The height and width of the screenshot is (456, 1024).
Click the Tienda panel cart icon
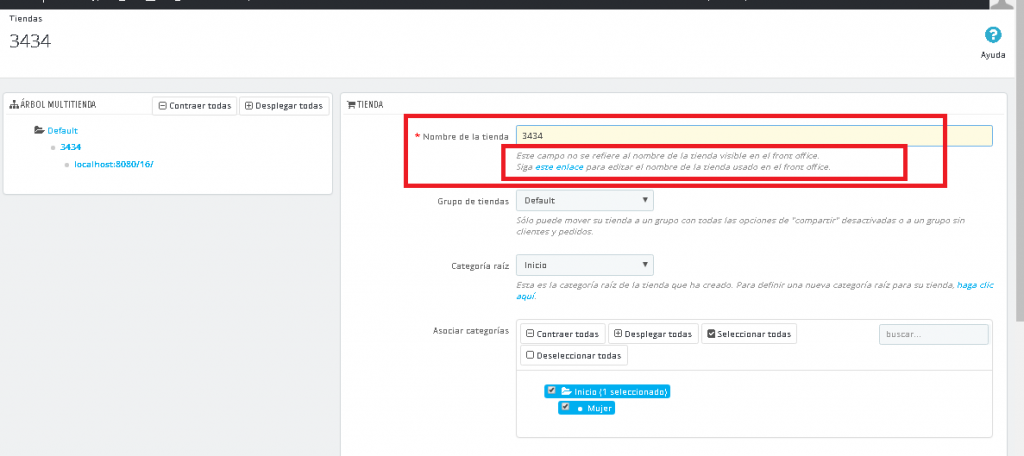pos(351,104)
